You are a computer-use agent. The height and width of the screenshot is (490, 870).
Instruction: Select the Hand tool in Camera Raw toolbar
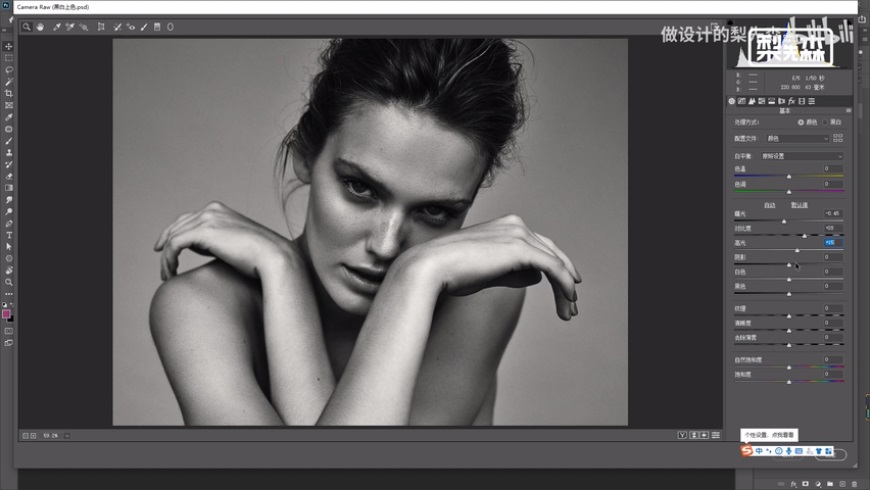pyautogui.click(x=40, y=27)
